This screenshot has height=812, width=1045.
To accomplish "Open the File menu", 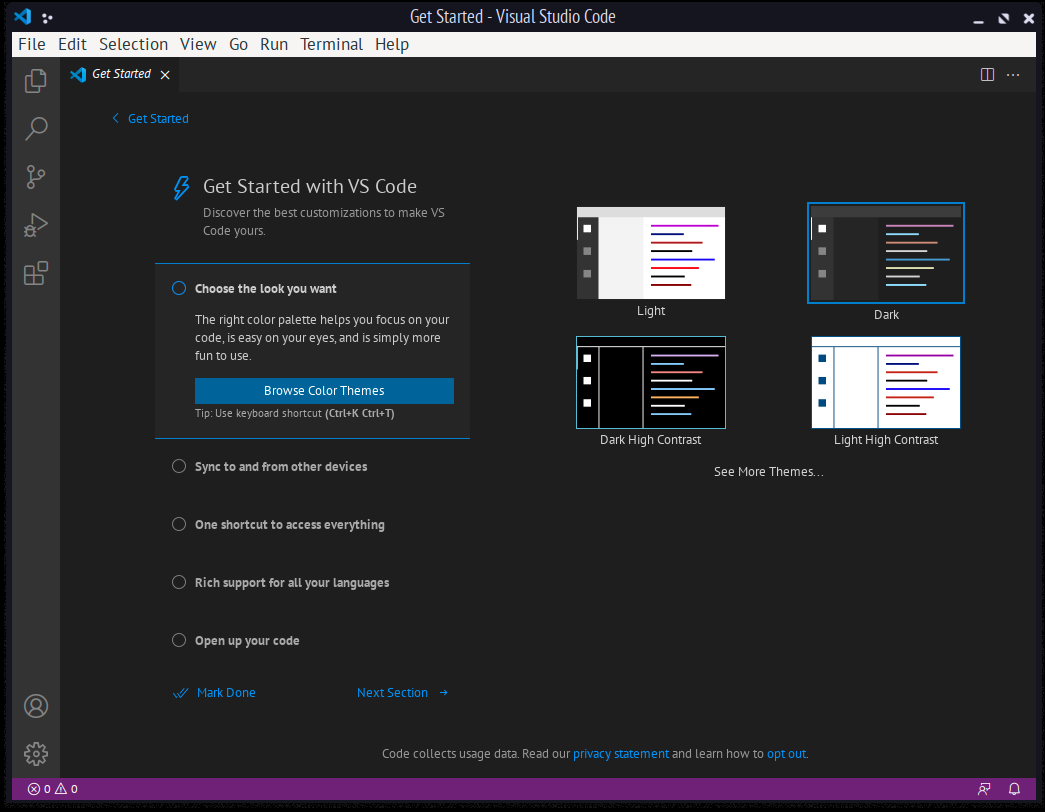I will 32,45.
